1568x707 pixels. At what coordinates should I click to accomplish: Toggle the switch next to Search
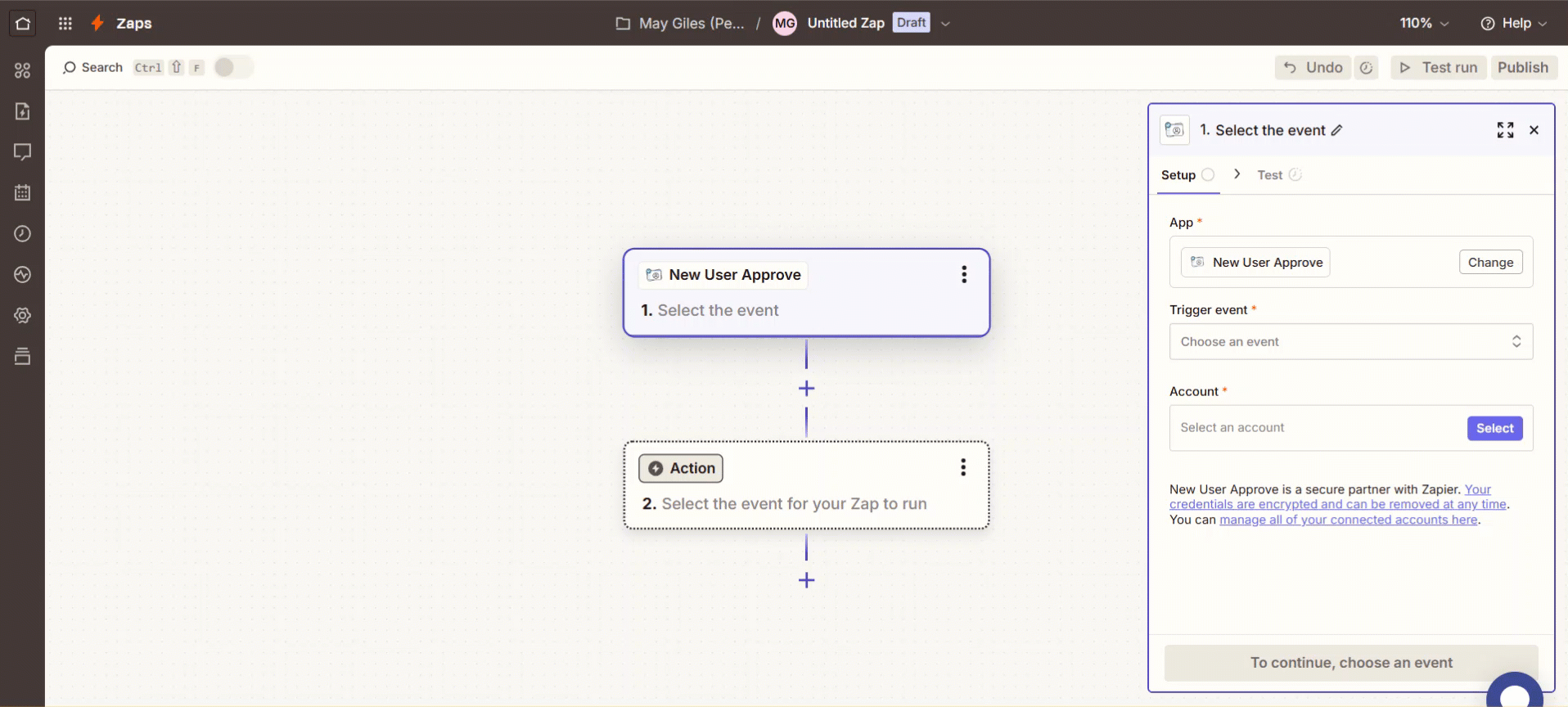click(232, 67)
